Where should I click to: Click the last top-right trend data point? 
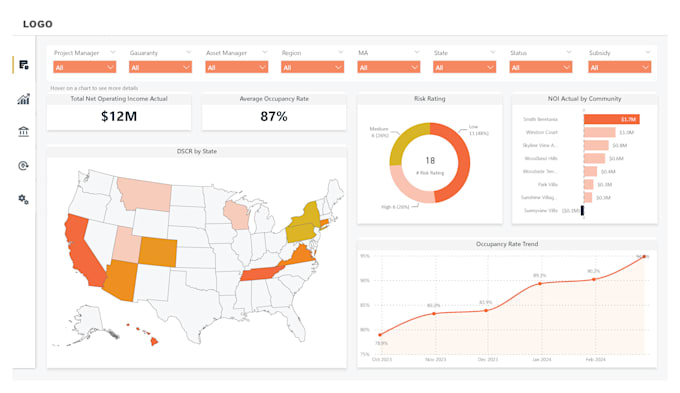point(644,256)
